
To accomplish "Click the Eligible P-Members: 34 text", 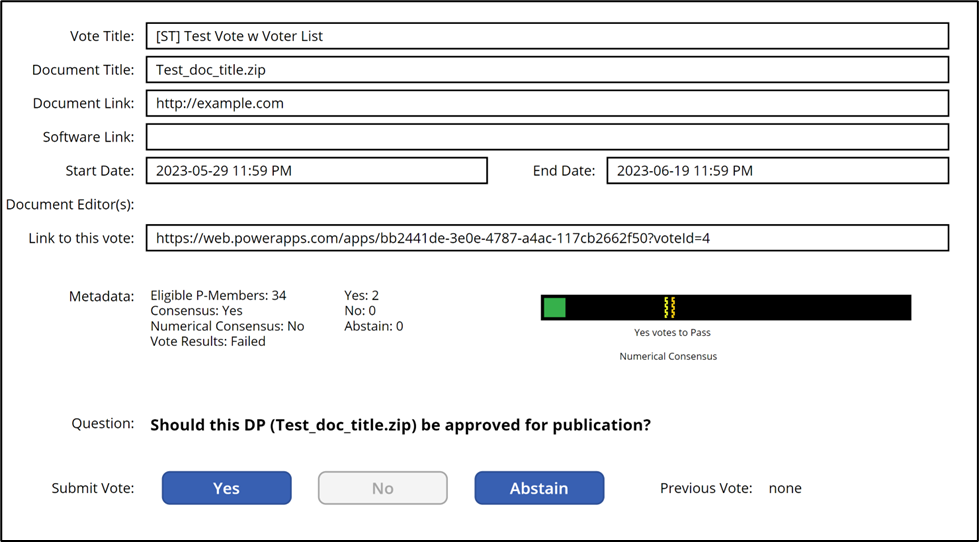I will coord(218,295).
